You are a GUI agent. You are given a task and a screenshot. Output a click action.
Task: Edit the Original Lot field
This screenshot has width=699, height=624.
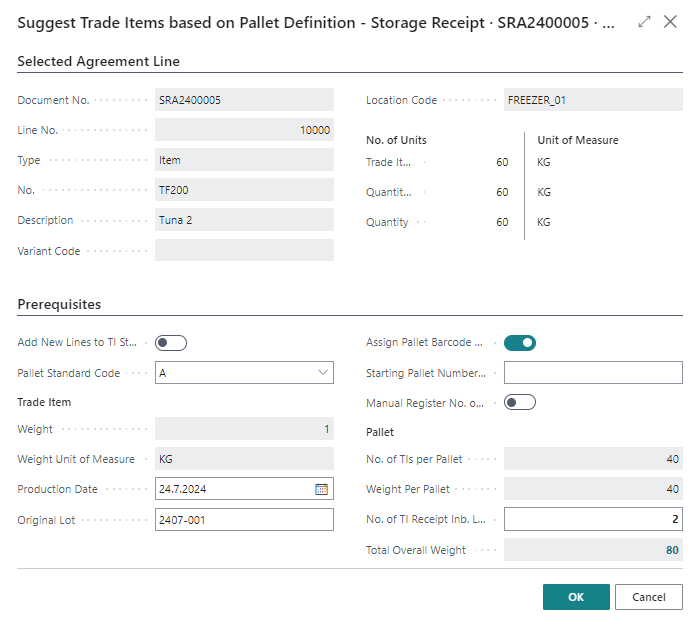244,520
